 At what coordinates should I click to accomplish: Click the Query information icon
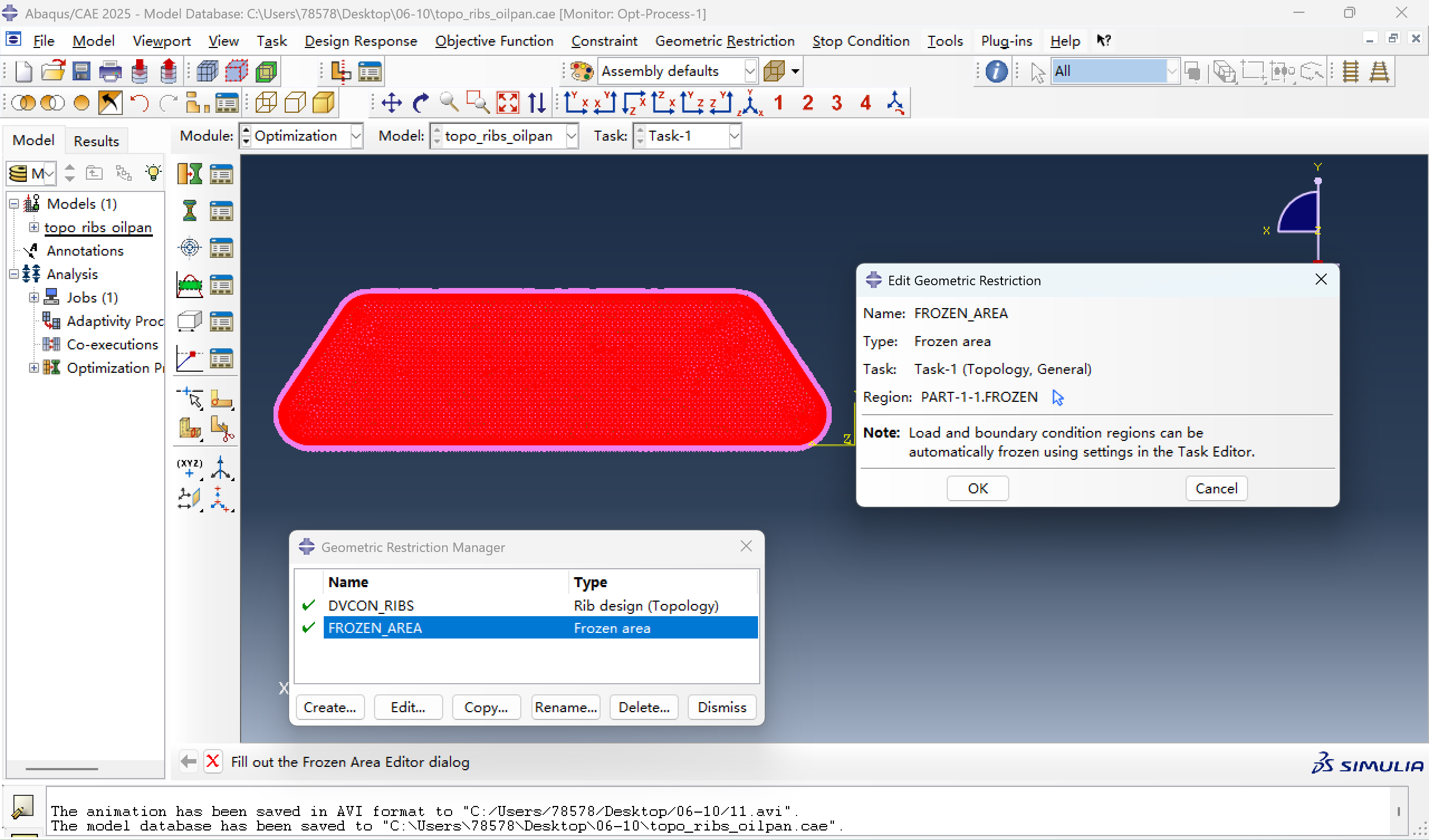coord(996,71)
